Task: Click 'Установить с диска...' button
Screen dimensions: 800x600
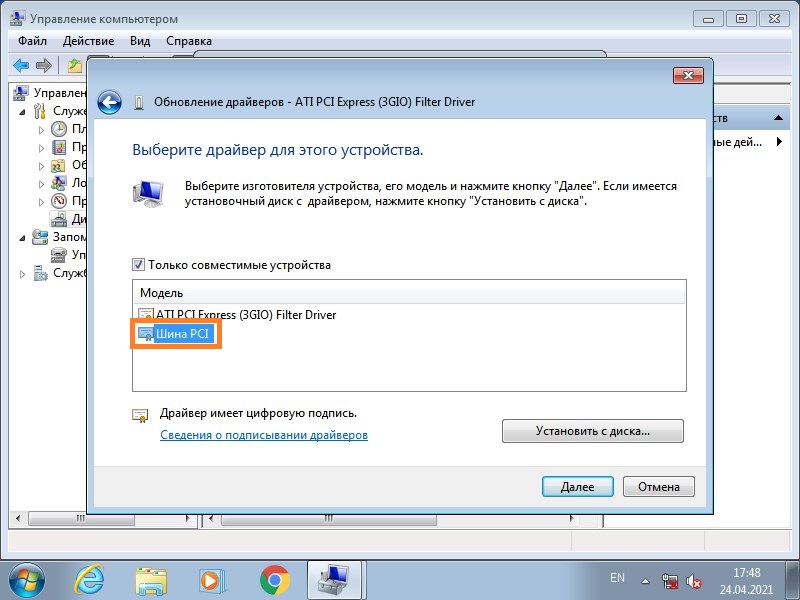Action: point(592,431)
